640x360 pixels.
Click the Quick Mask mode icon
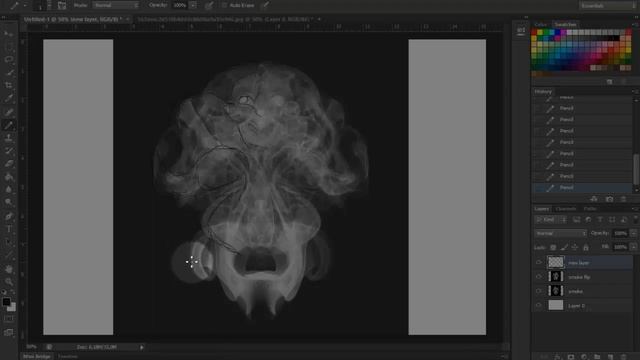[x=9, y=319]
